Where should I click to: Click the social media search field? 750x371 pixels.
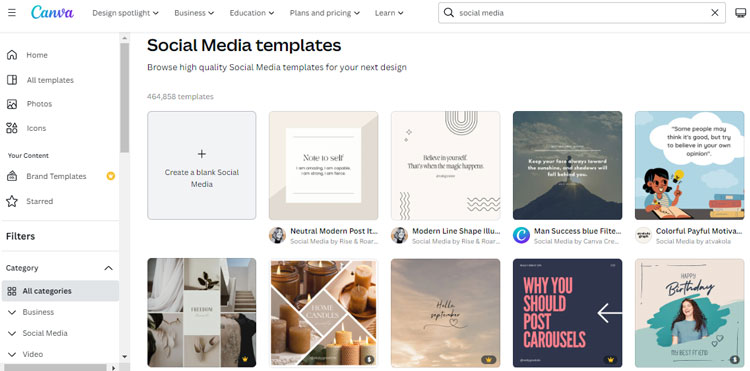(582, 13)
